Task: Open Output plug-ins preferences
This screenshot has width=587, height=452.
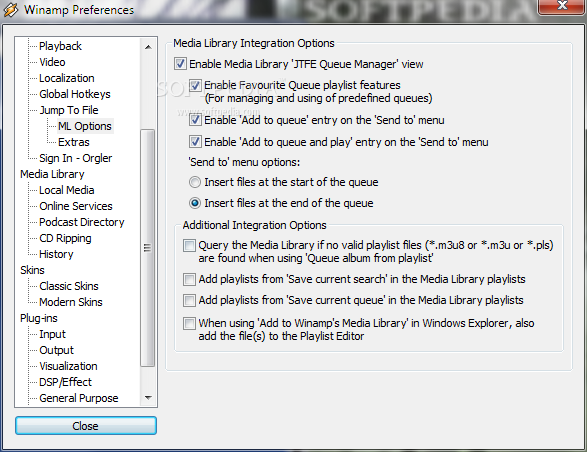Action: point(57,350)
